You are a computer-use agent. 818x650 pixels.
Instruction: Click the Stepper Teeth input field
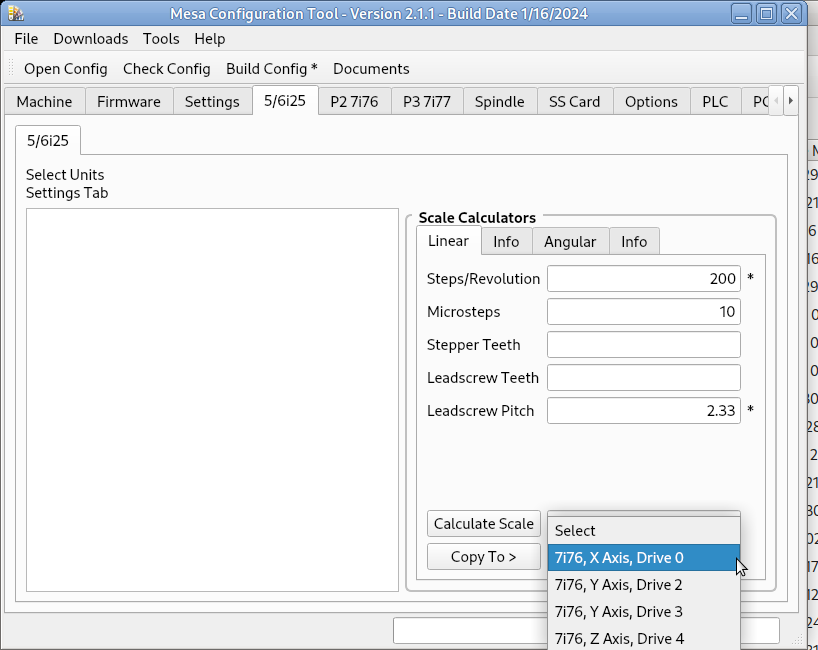[x=644, y=345]
